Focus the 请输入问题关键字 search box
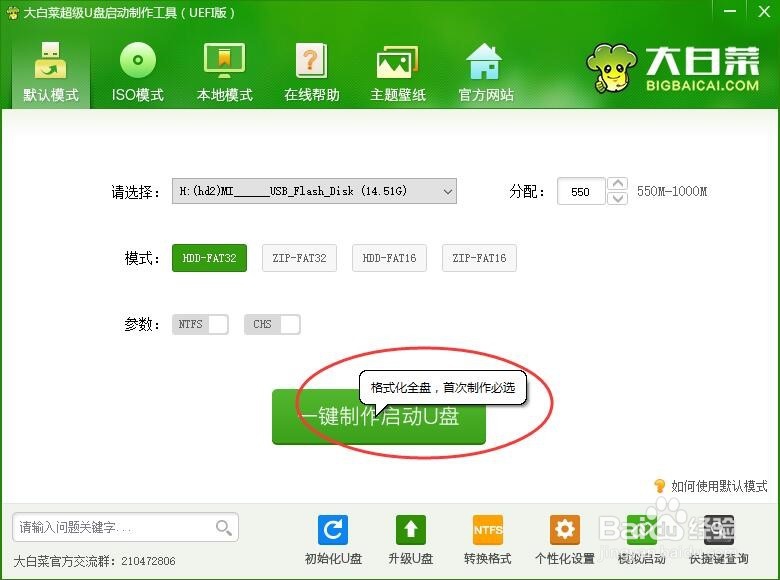This screenshot has width=780, height=580. (x=125, y=527)
